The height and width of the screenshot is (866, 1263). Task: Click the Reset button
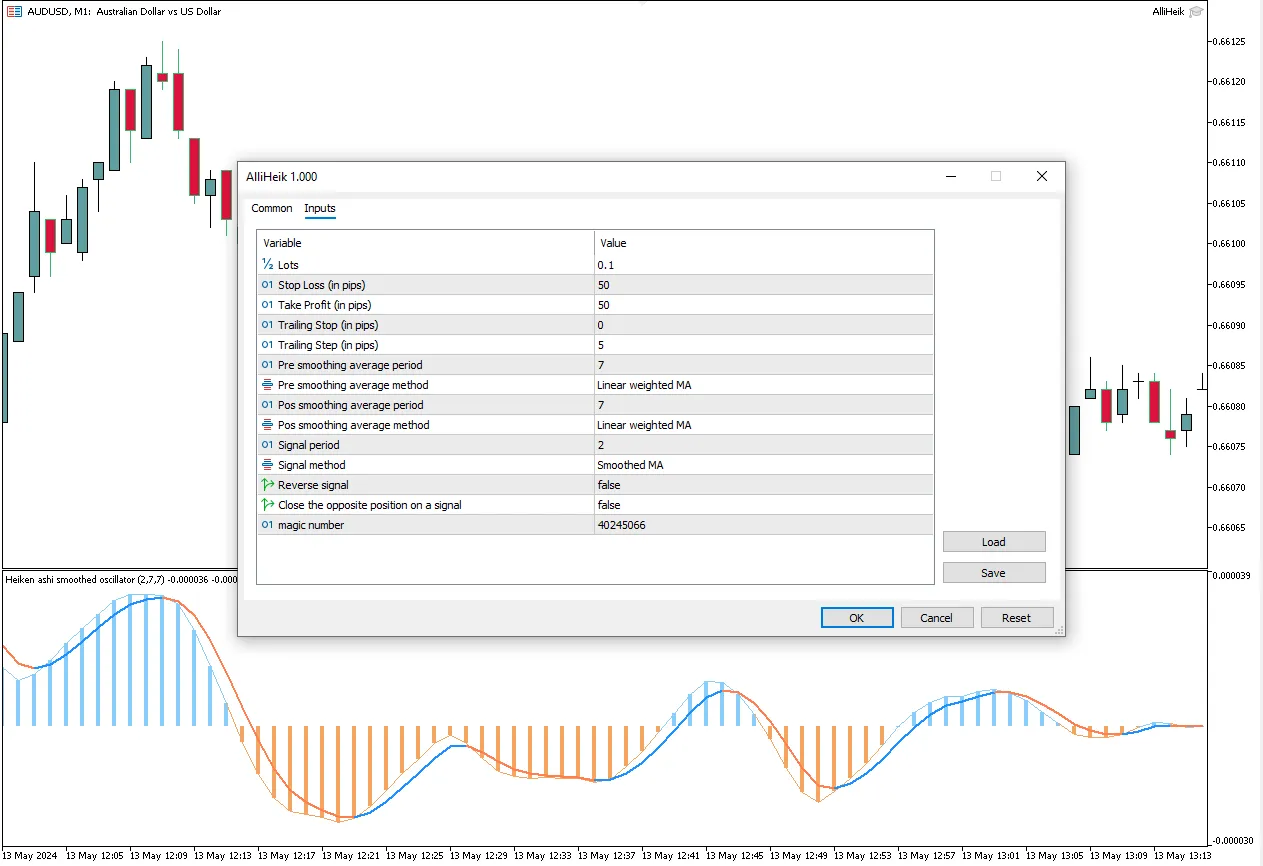tap(1016, 618)
